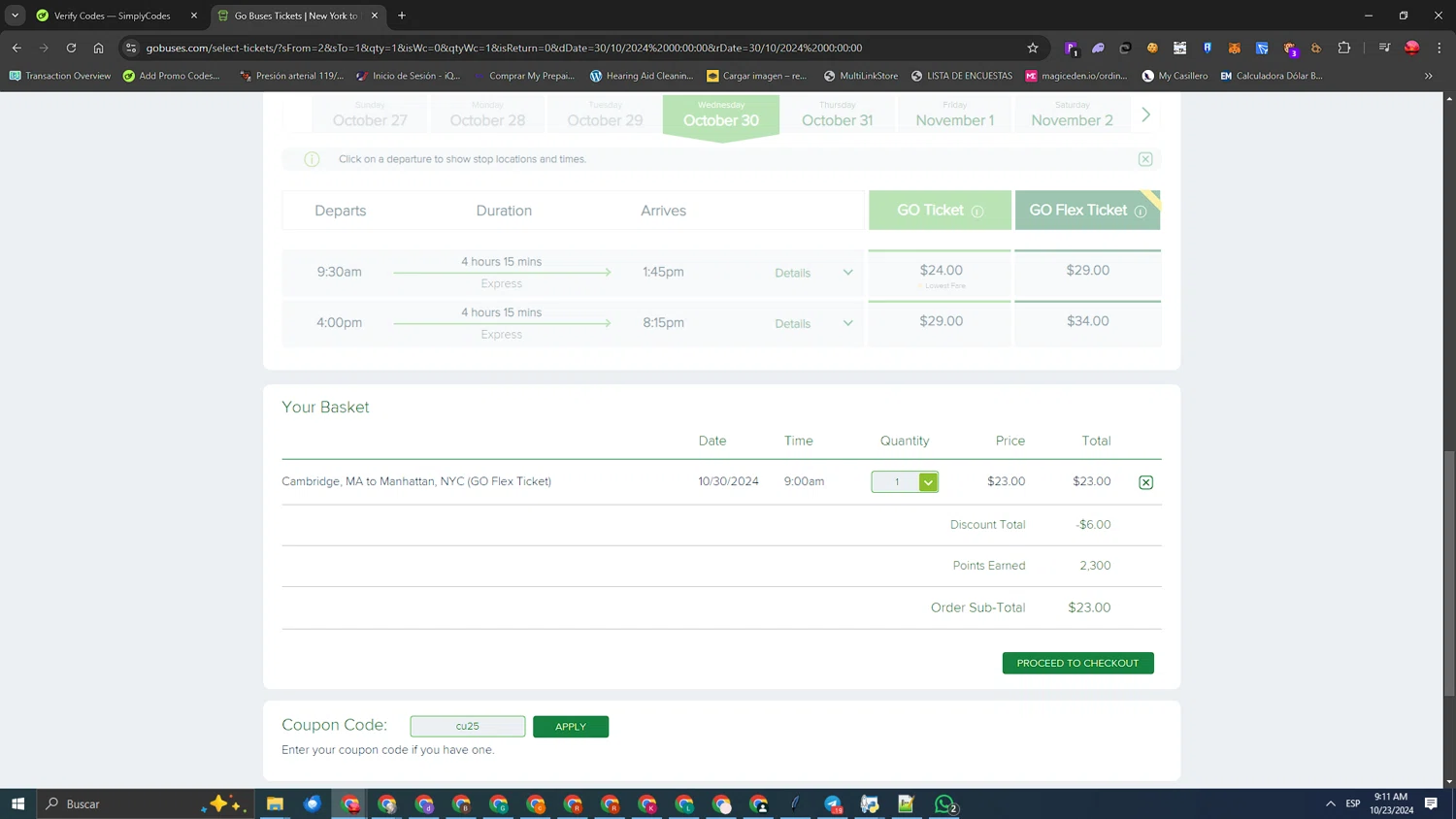View site information icon in address bar
Image resolution: width=1456 pixels, height=819 pixels.
pos(131,48)
